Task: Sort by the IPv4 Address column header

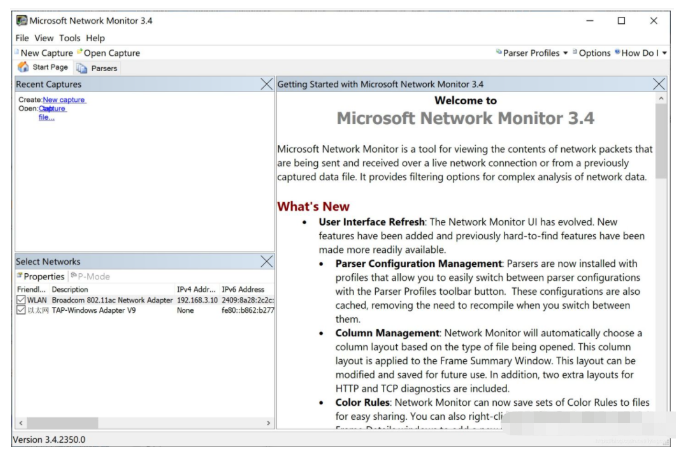Action: 197,289
